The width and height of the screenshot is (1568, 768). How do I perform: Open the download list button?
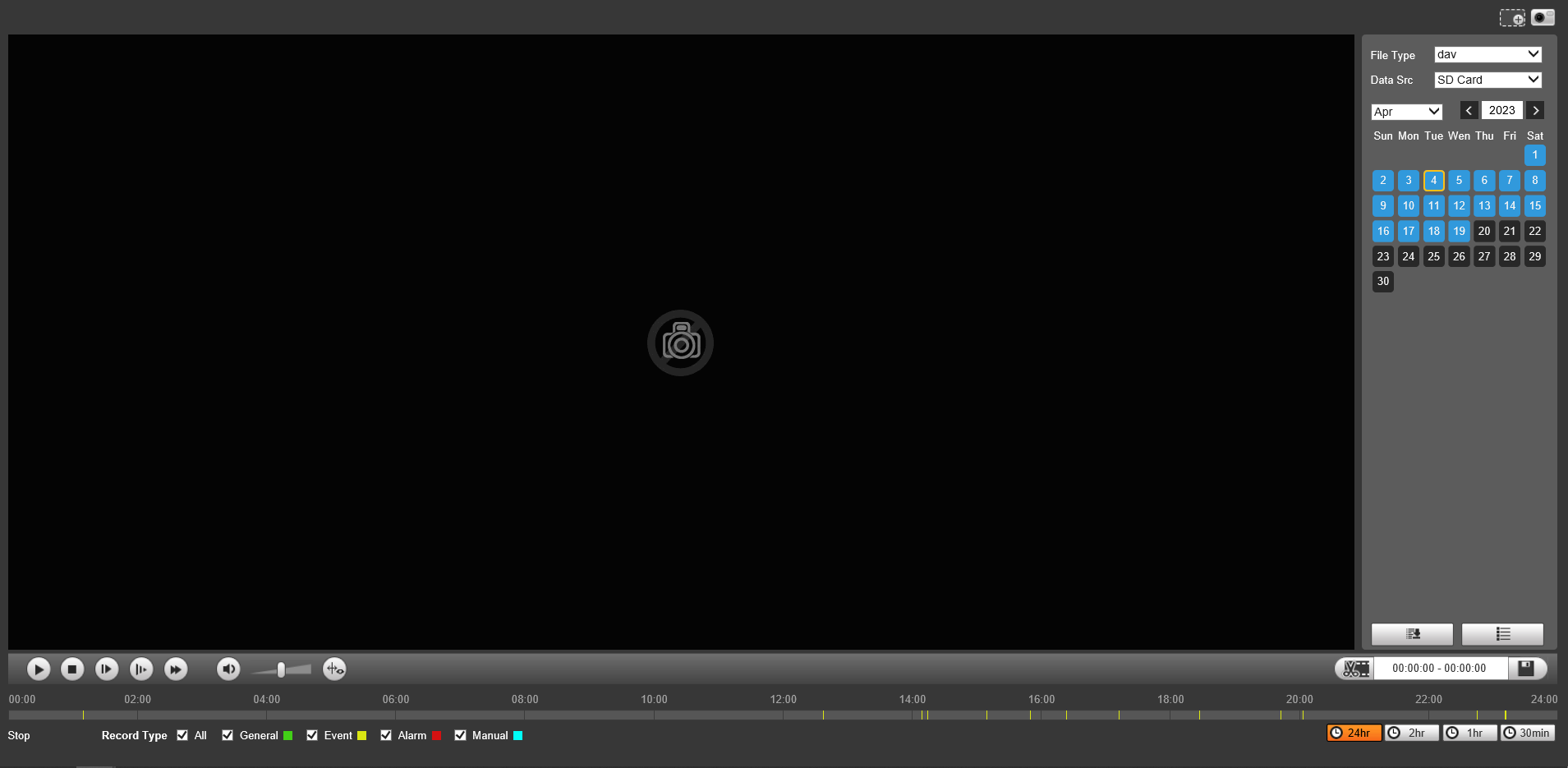[1412, 634]
